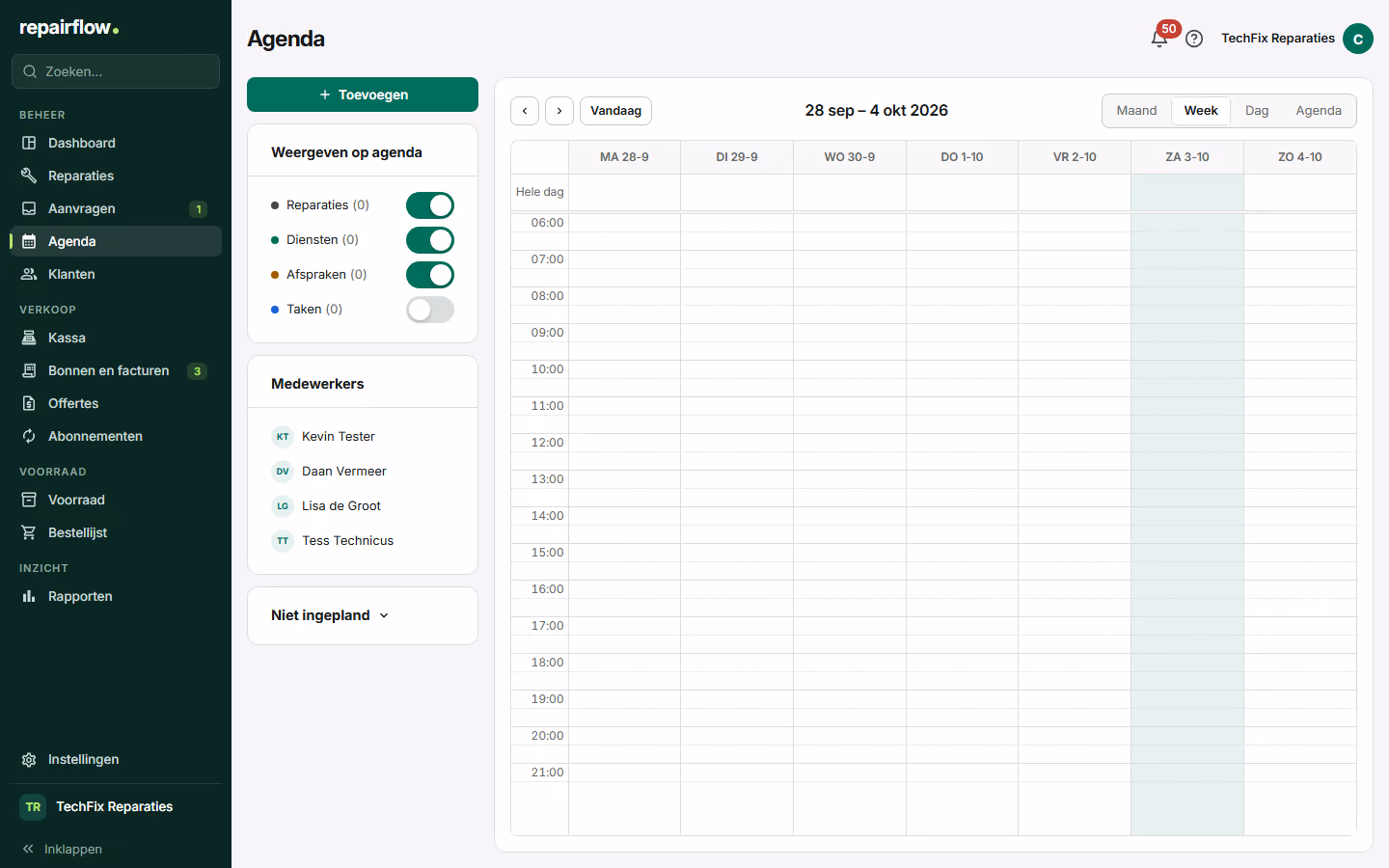1389x868 pixels.
Task: Open the Bestellijst cart icon
Action: pos(29,532)
